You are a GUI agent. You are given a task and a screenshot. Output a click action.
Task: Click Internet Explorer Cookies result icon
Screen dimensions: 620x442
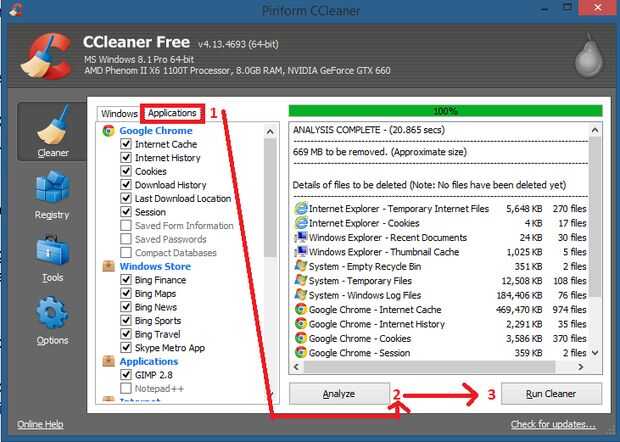coord(301,223)
